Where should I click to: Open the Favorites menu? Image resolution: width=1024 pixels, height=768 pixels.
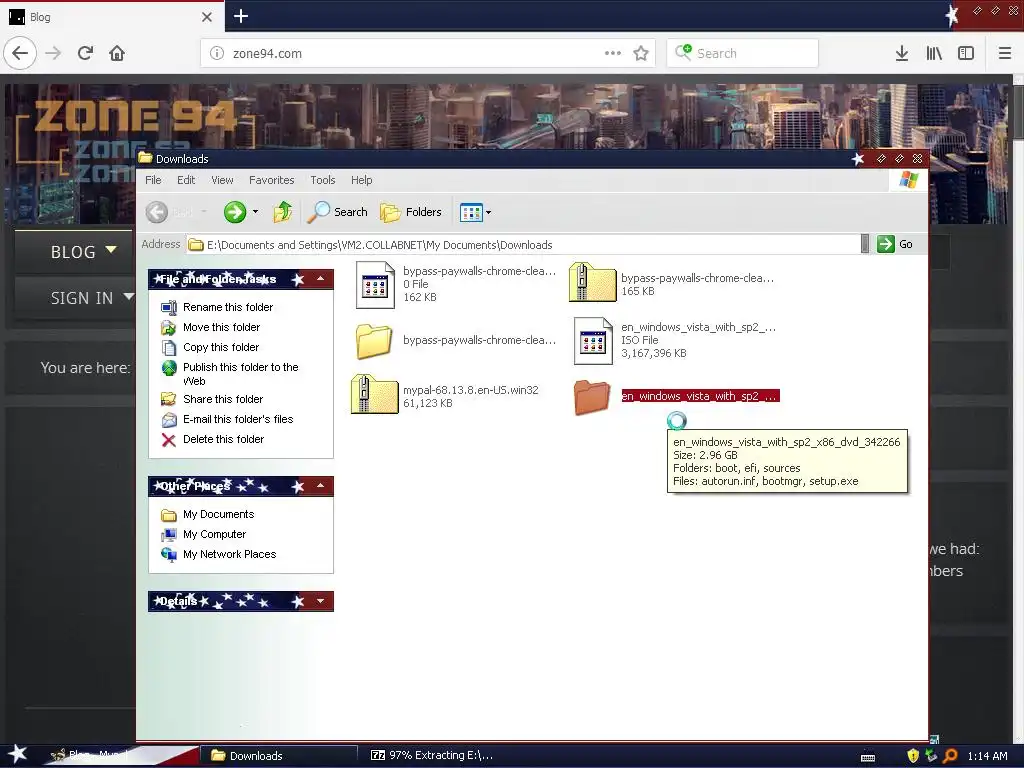tap(272, 180)
